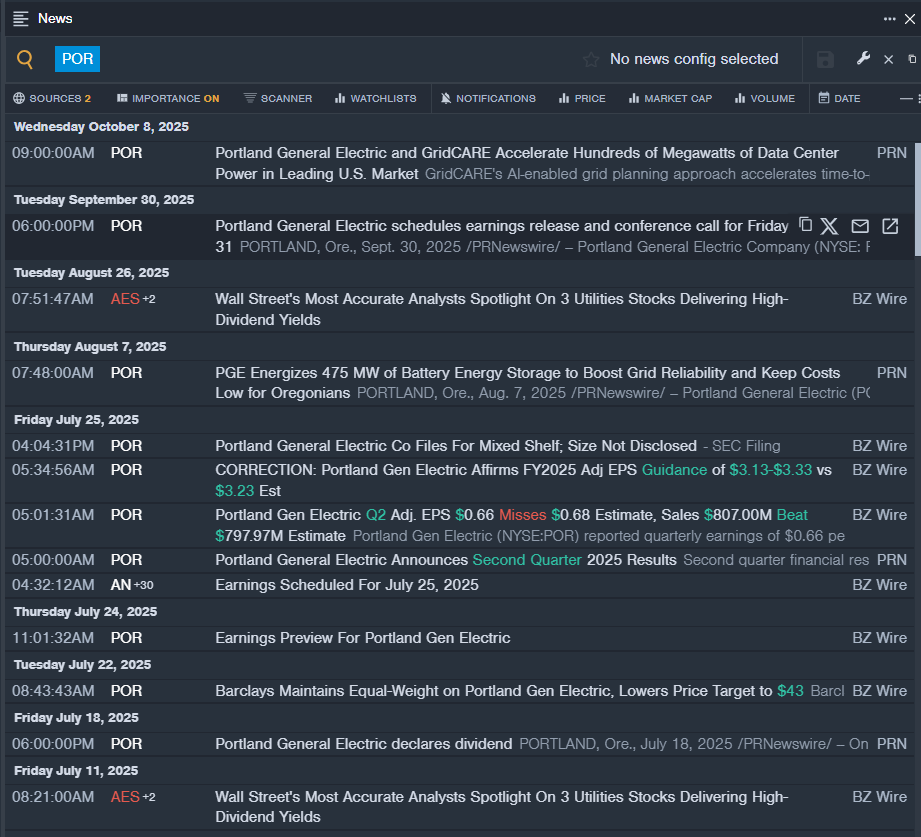Open the Scanner filter

pyautogui.click(x=277, y=98)
